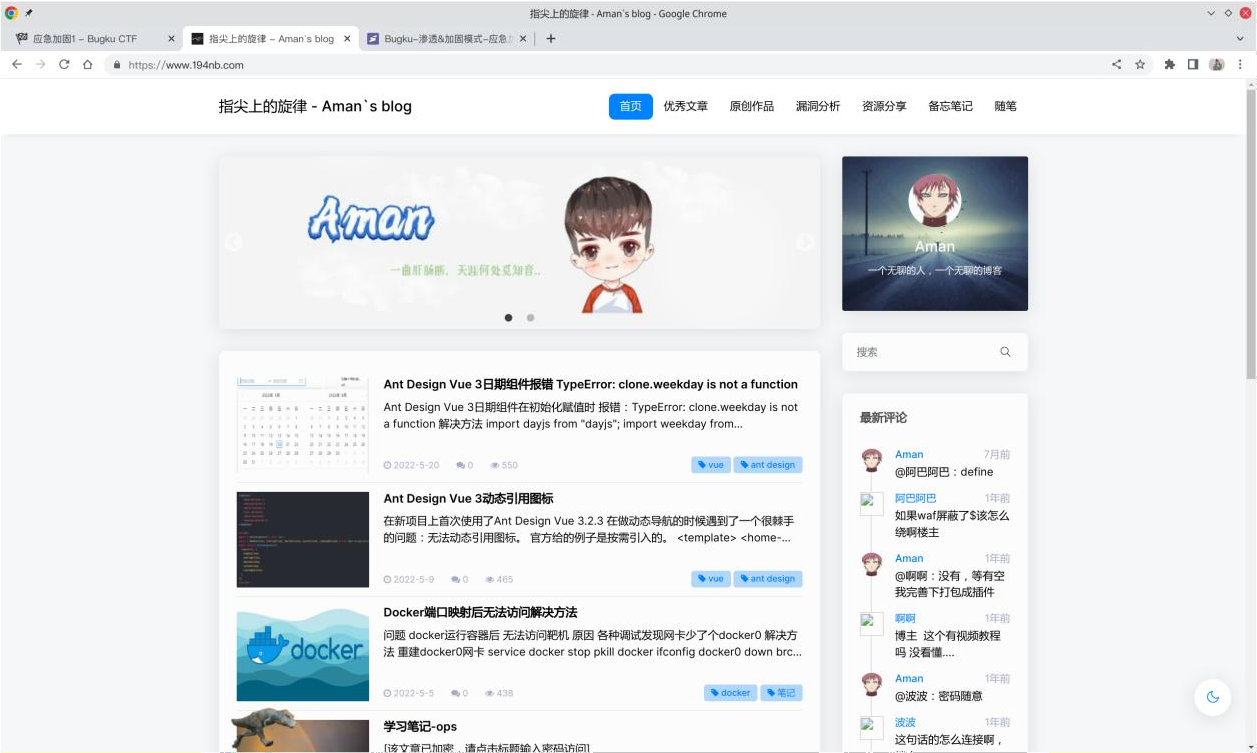
Task: Toggle dark mode moon button
Action: pyautogui.click(x=1213, y=697)
